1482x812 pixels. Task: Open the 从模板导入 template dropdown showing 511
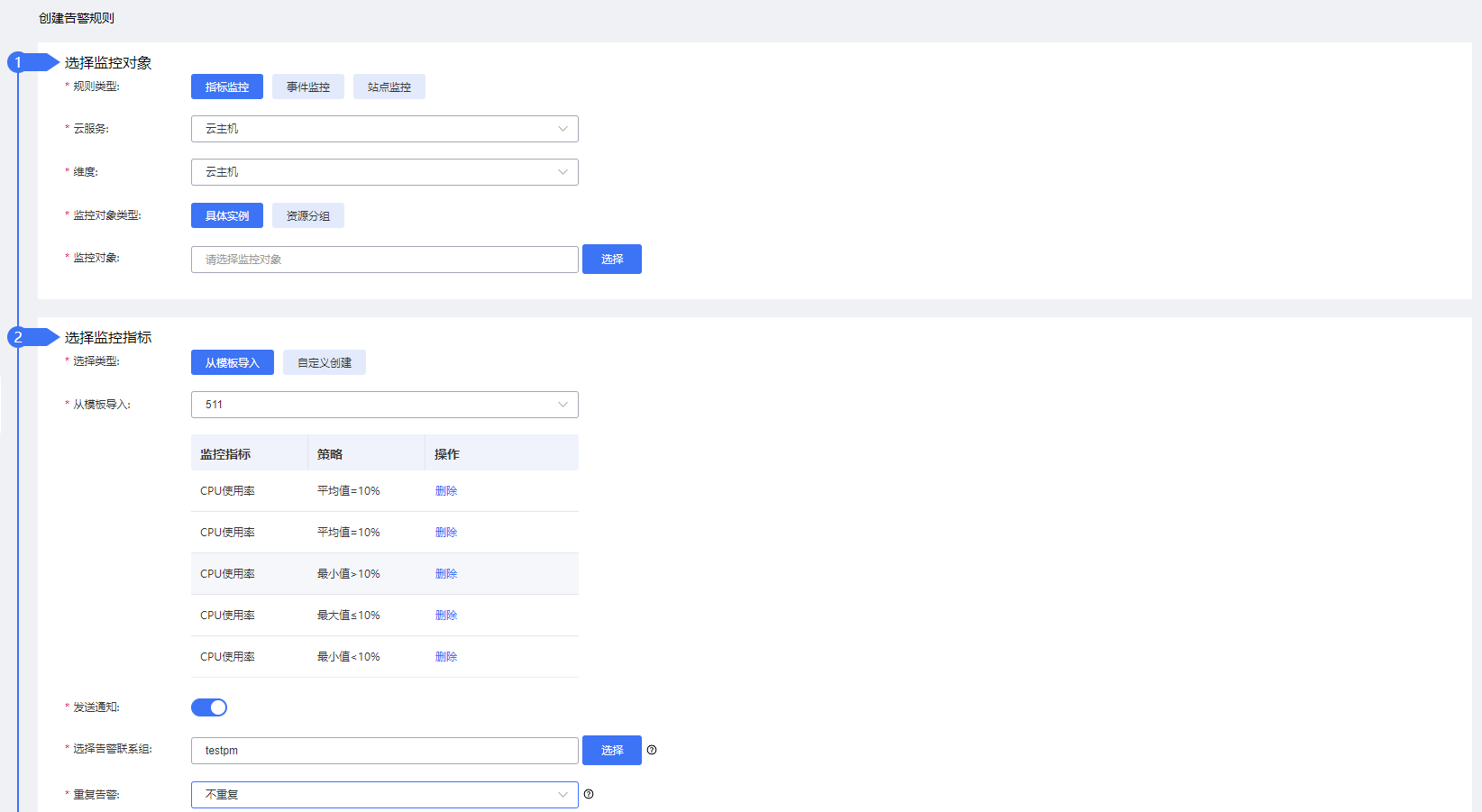385,405
